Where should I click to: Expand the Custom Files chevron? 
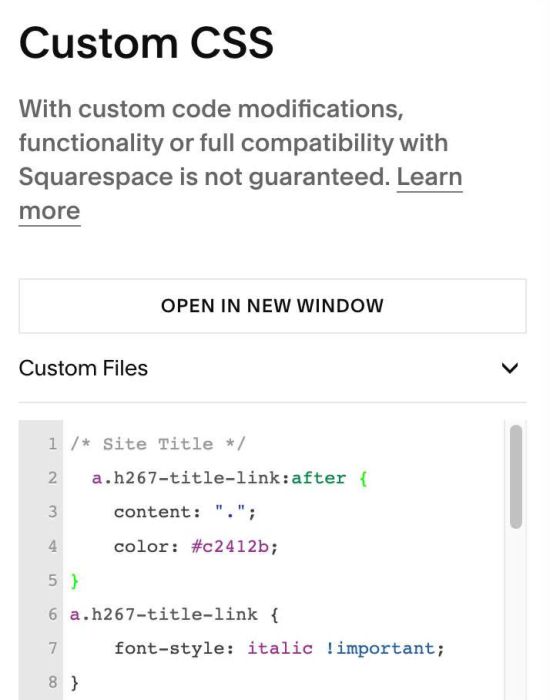click(x=509, y=369)
